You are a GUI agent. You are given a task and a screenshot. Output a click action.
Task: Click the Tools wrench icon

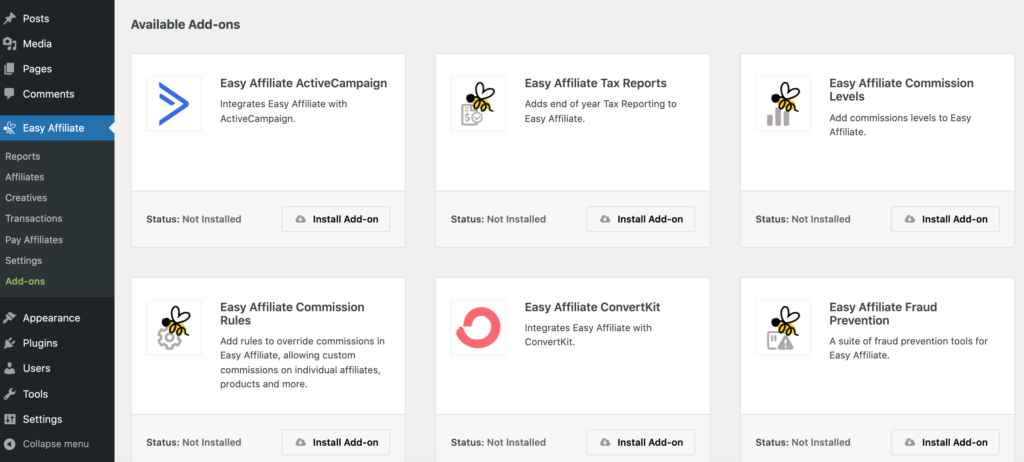[9, 394]
